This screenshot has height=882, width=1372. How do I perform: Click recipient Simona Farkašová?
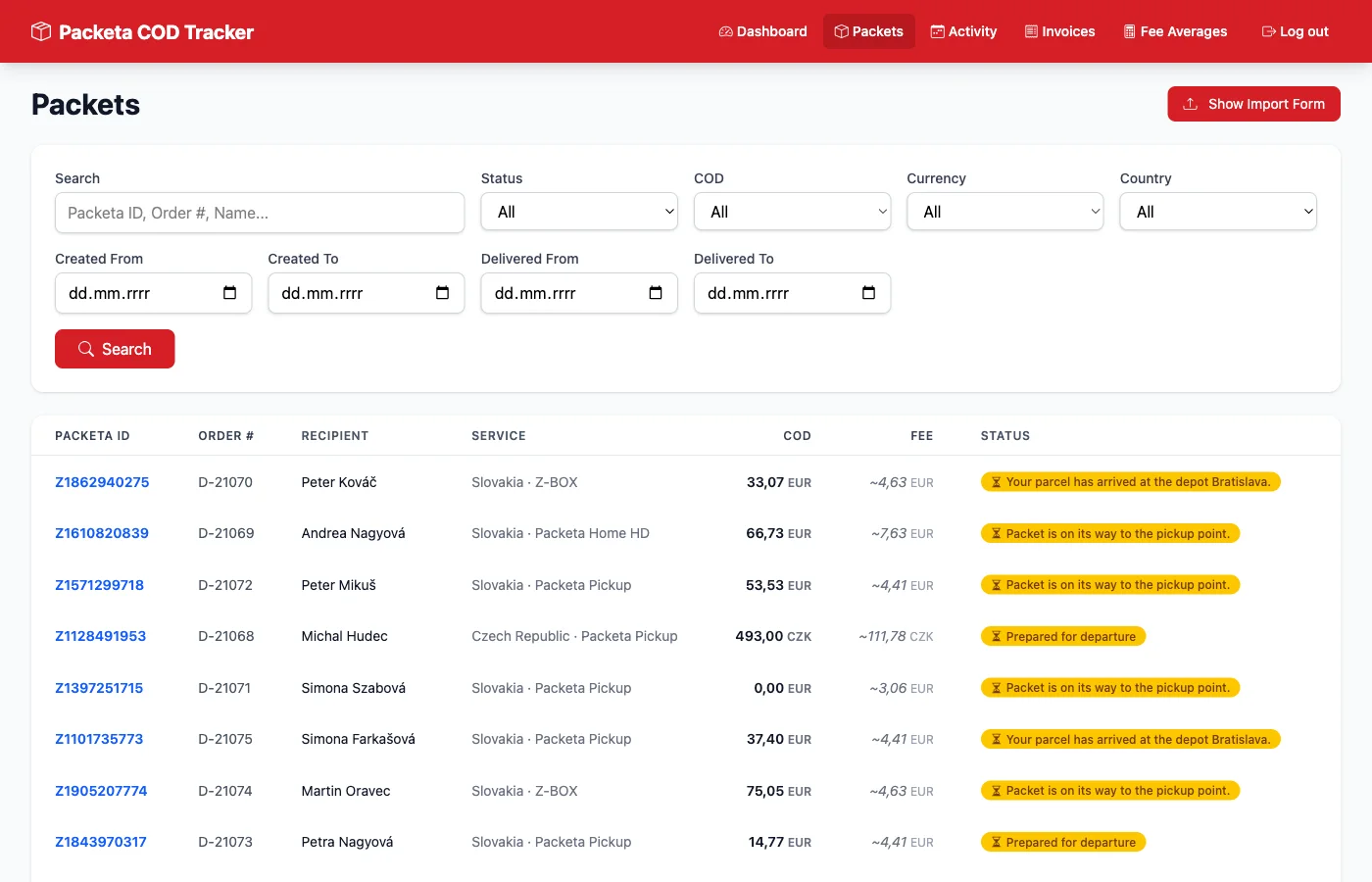click(x=358, y=739)
